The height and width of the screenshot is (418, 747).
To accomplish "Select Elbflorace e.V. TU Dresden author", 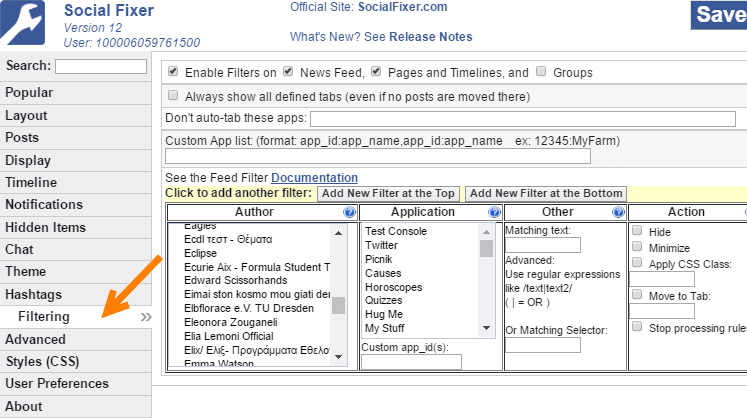I will click(249, 308).
